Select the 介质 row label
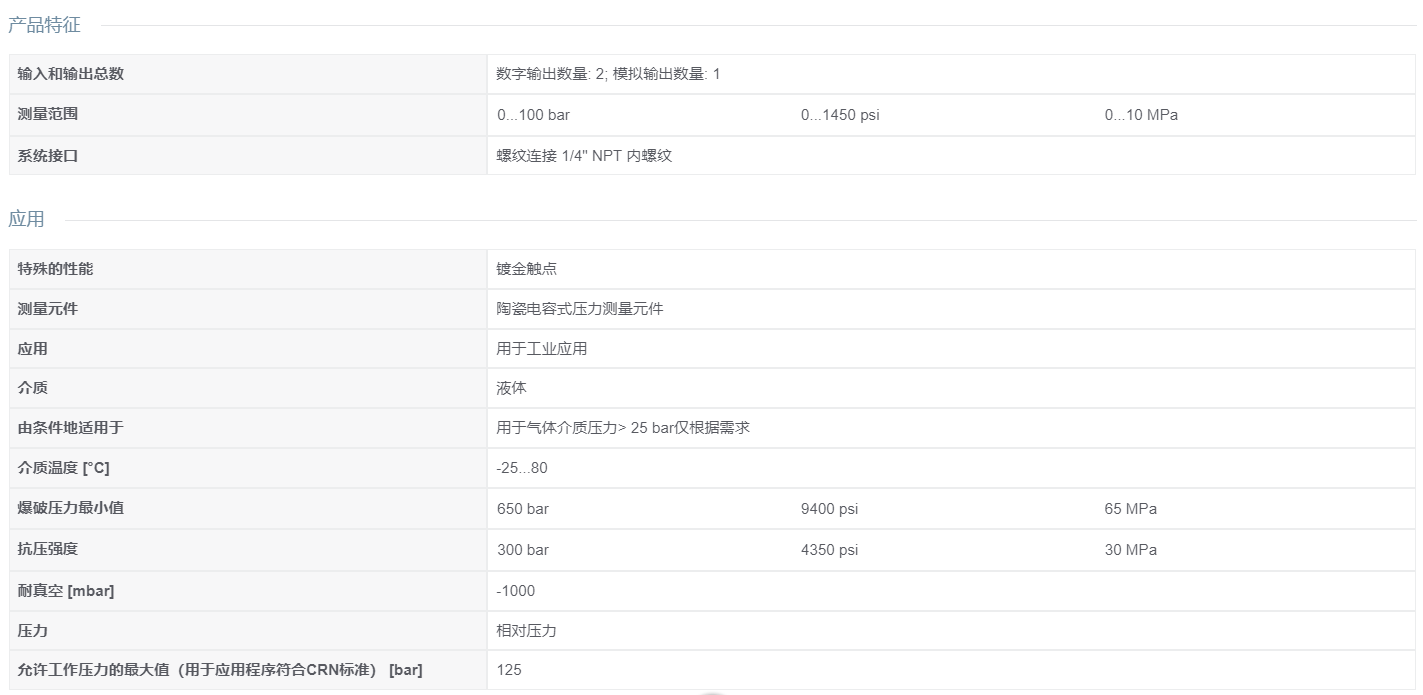This screenshot has height=695, width=1423. click(33, 388)
